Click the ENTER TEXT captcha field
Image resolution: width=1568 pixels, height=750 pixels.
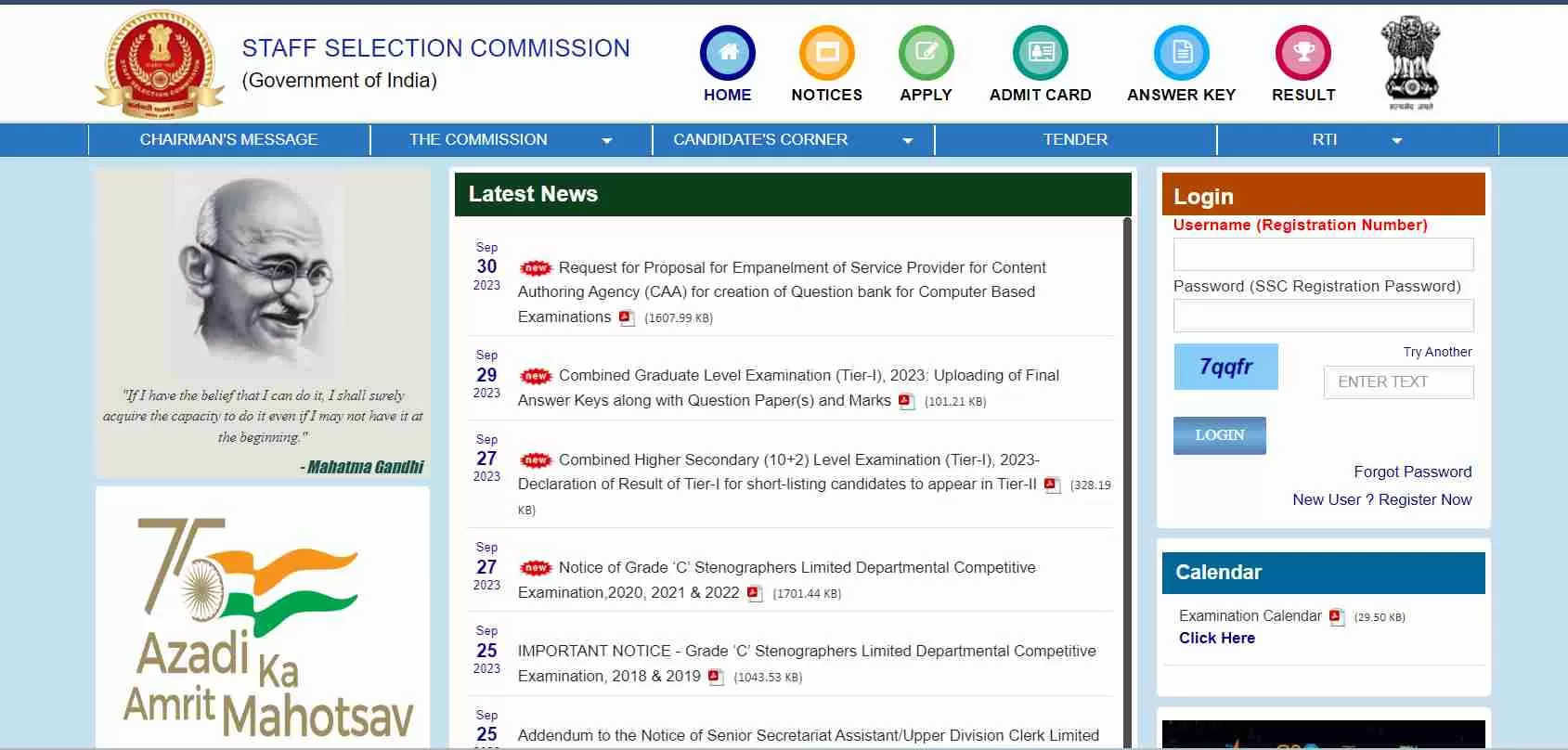(x=1398, y=382)
